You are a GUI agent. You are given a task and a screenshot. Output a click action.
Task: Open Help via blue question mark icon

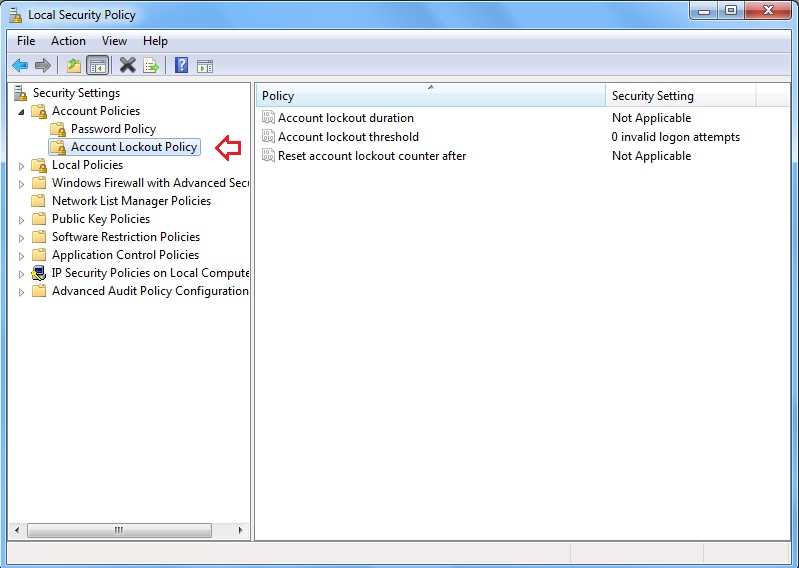click(181, 66)
